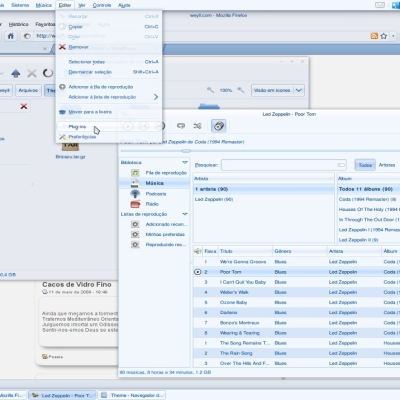Open Adicionar à lista de reprodução submenu arrow
Screen dimensions: 400x400
pos(156,97)
